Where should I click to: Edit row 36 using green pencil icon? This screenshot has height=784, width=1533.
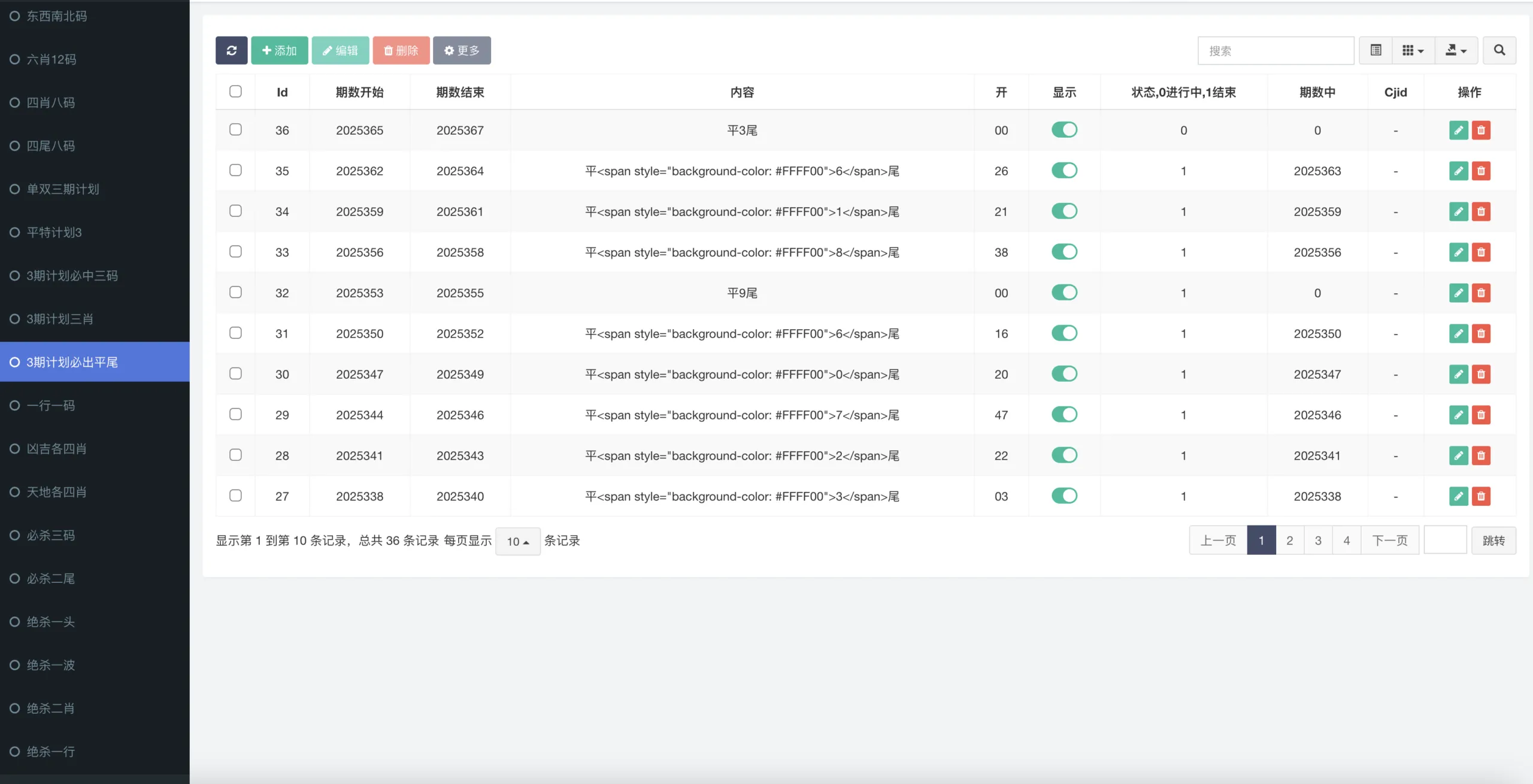[1458, 130]
